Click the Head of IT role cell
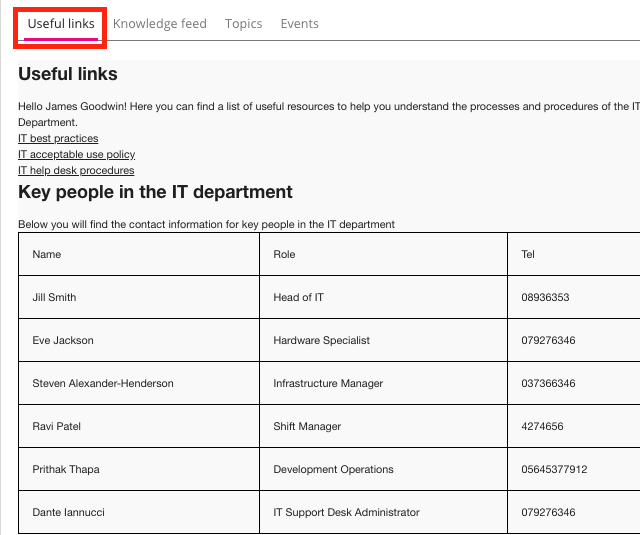This screenshot has width=640, height=535. [x=298, y=297]
